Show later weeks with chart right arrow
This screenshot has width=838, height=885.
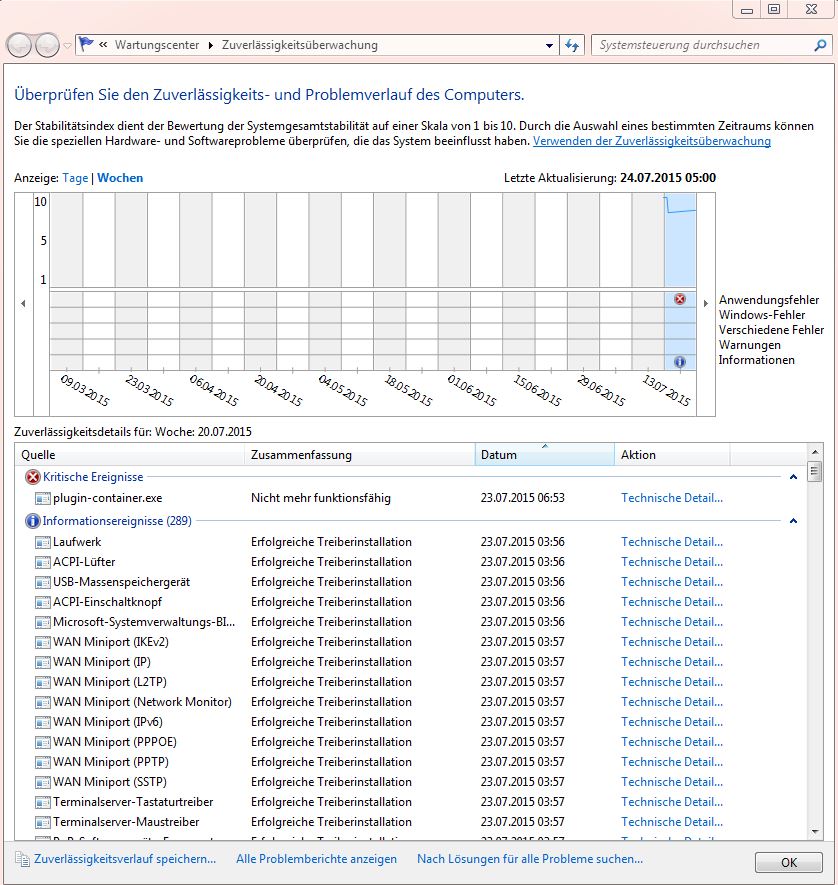point(705,304)
